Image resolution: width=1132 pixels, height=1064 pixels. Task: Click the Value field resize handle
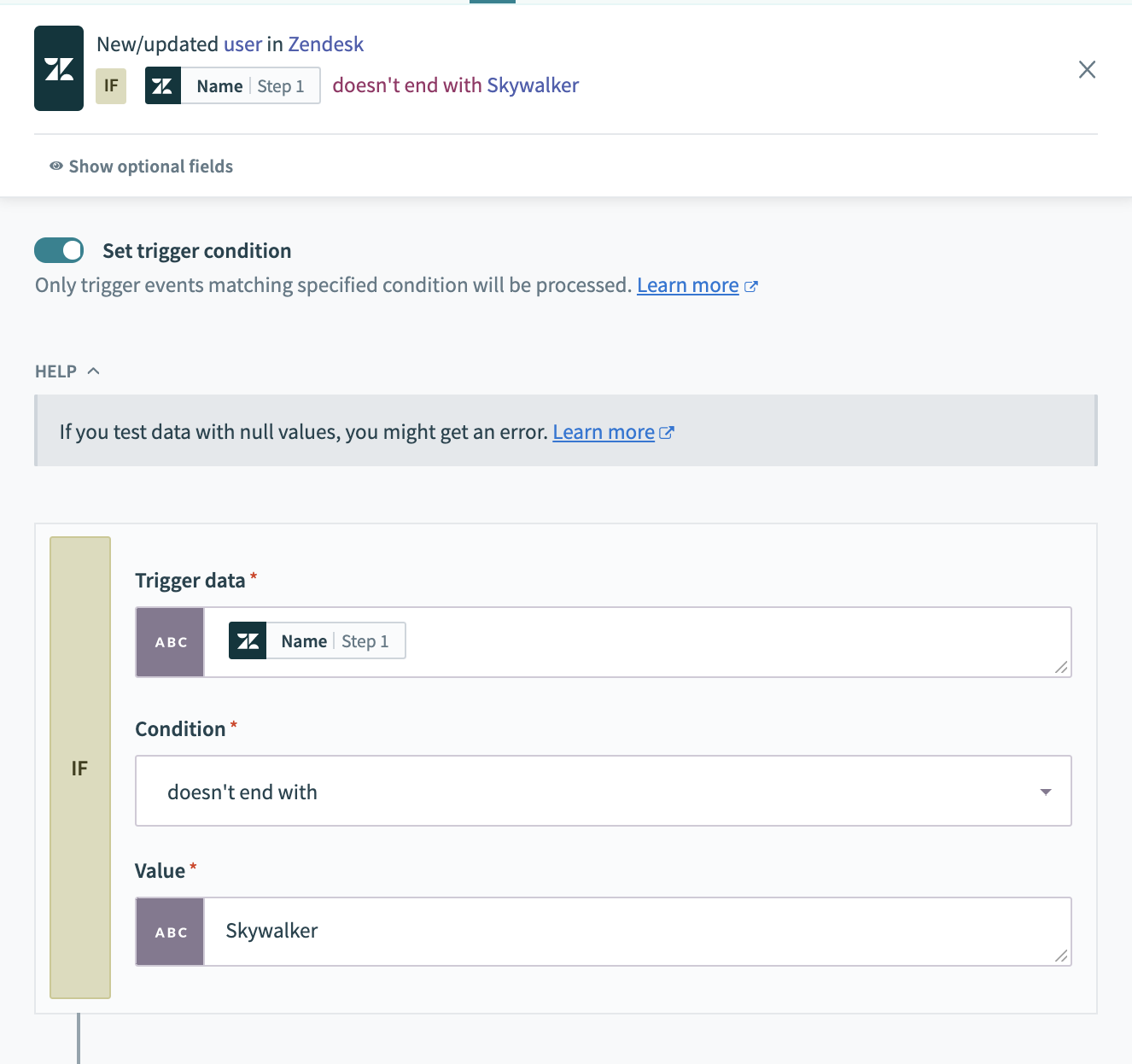click(1061, 956)
